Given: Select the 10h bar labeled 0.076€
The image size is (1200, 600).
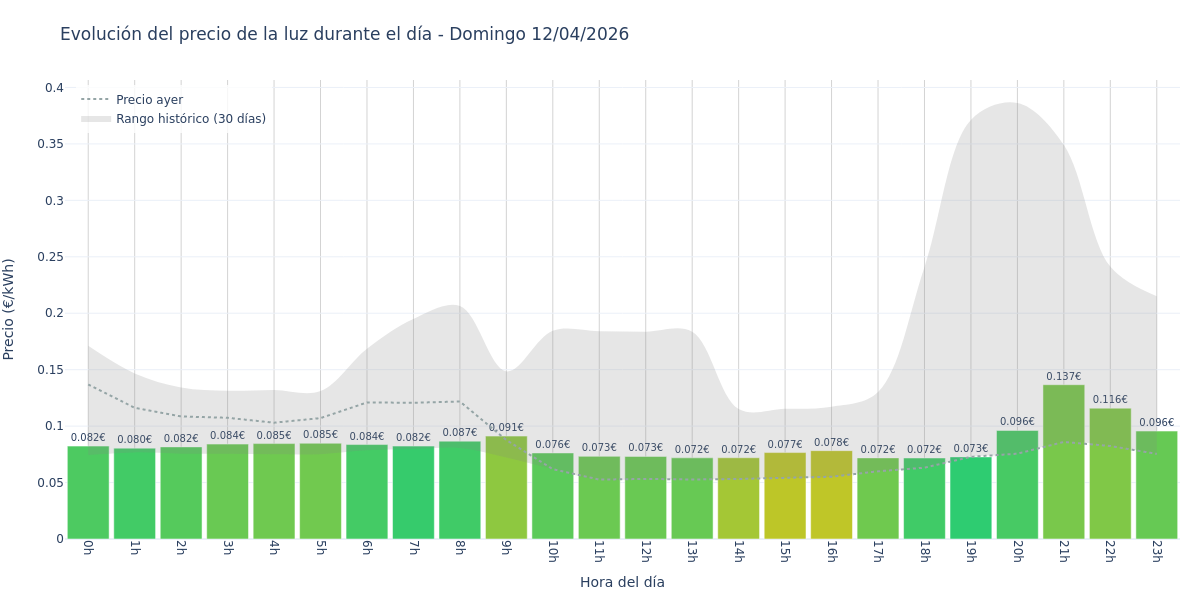Looking at the screenshot, I should [x=552, y=496].
